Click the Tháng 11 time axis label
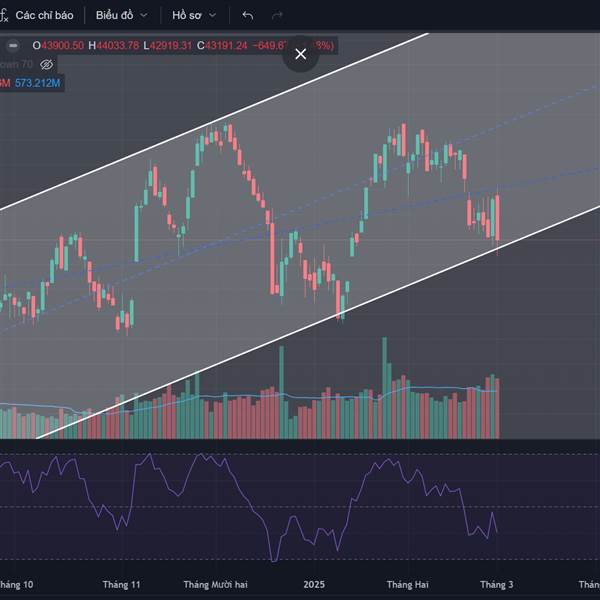This screenshot has height=600, width=600. [122, 585]
